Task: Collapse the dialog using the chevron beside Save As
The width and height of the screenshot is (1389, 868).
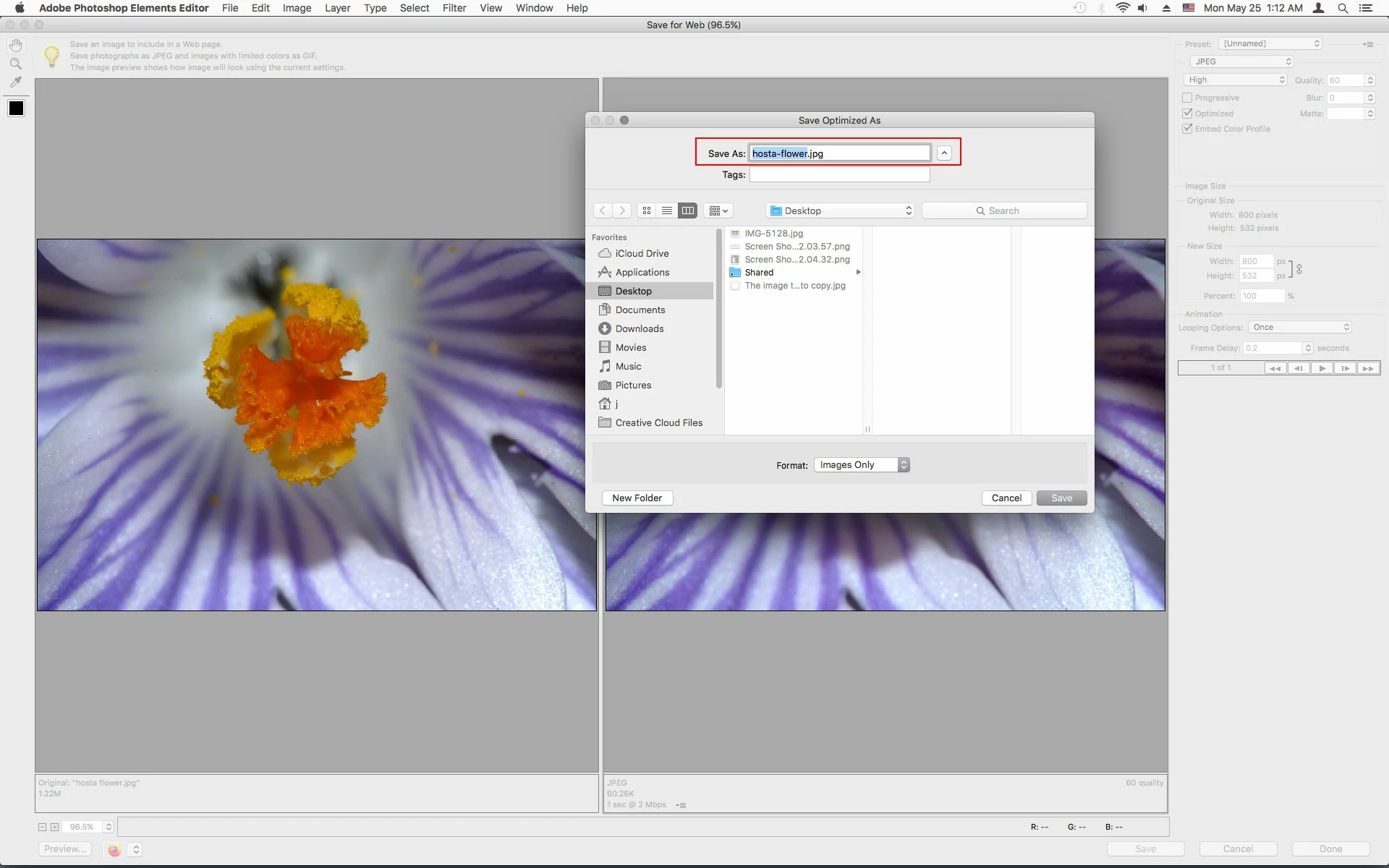Action: pos(944,153)
